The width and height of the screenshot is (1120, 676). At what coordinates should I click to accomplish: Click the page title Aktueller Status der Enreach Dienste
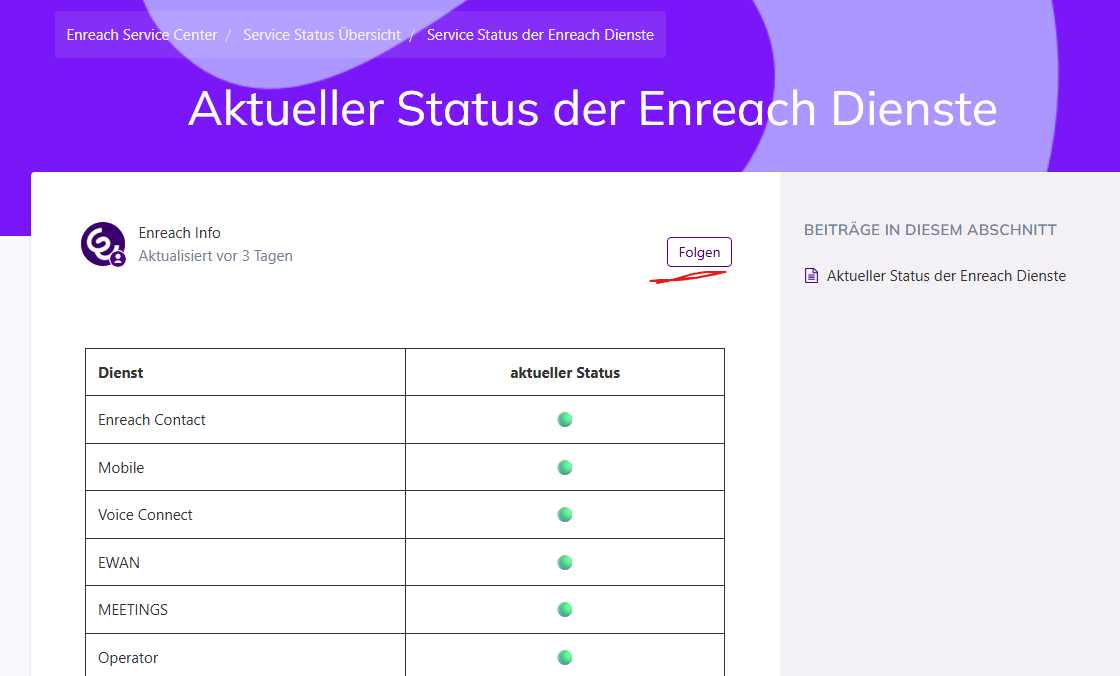[x=592, y=108]
